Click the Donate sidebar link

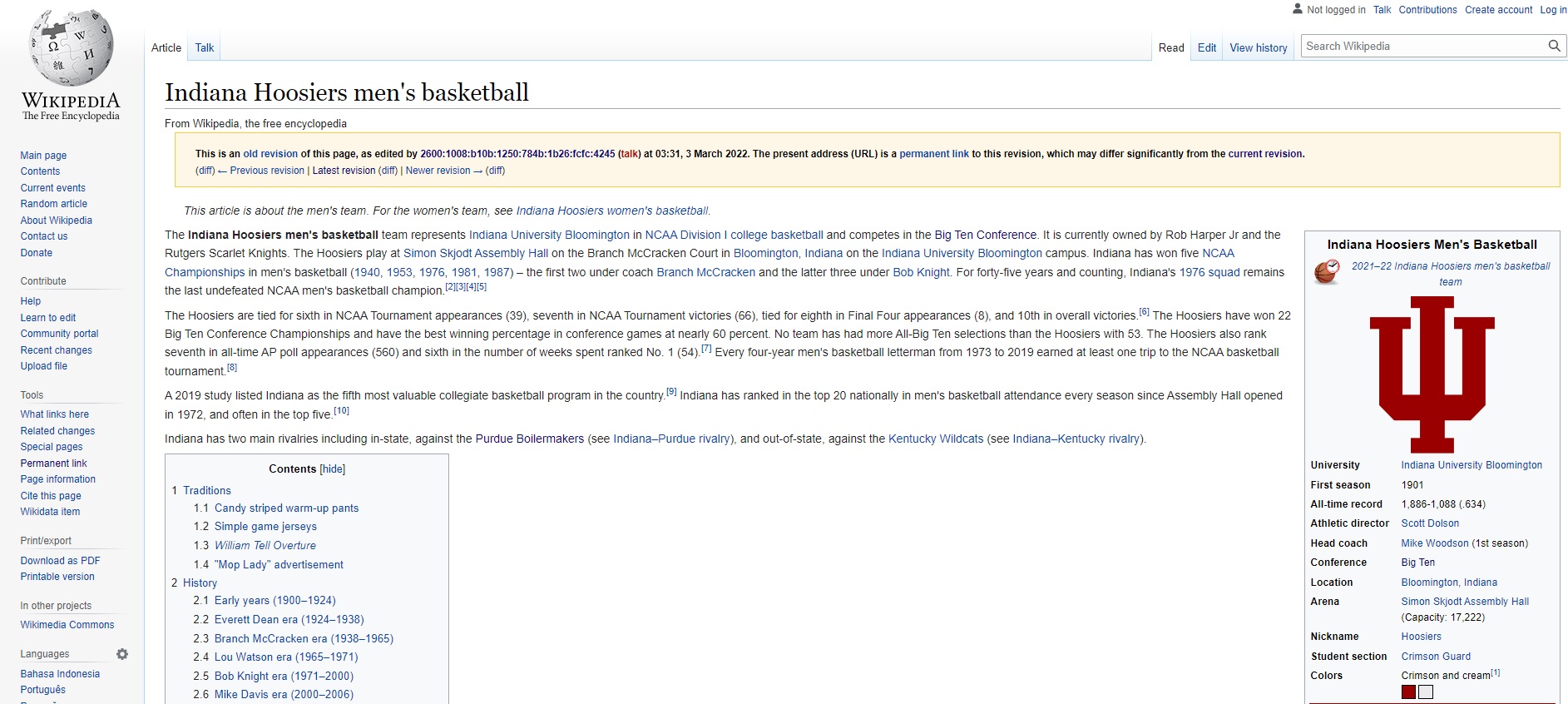(x=37, y=253)
